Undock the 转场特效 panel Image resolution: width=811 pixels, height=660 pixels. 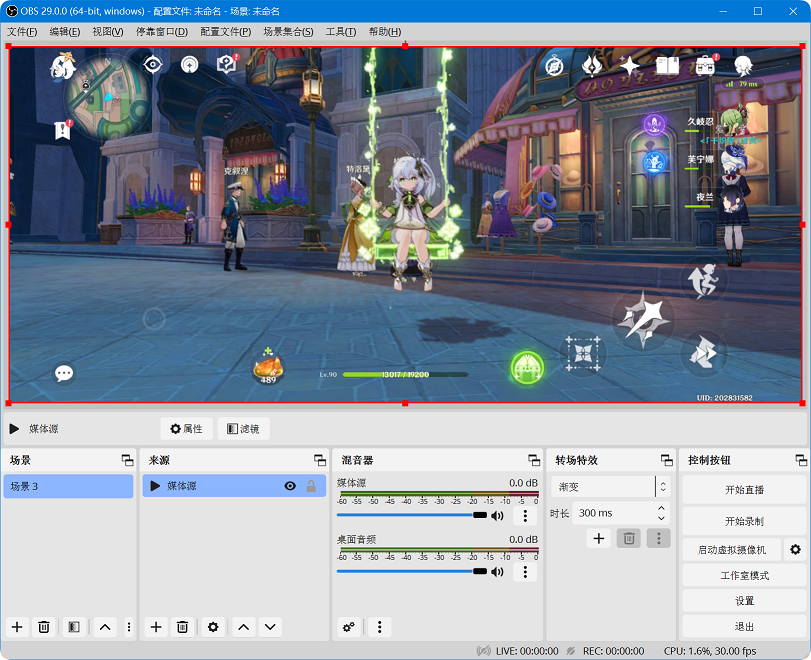coord(667,460)
